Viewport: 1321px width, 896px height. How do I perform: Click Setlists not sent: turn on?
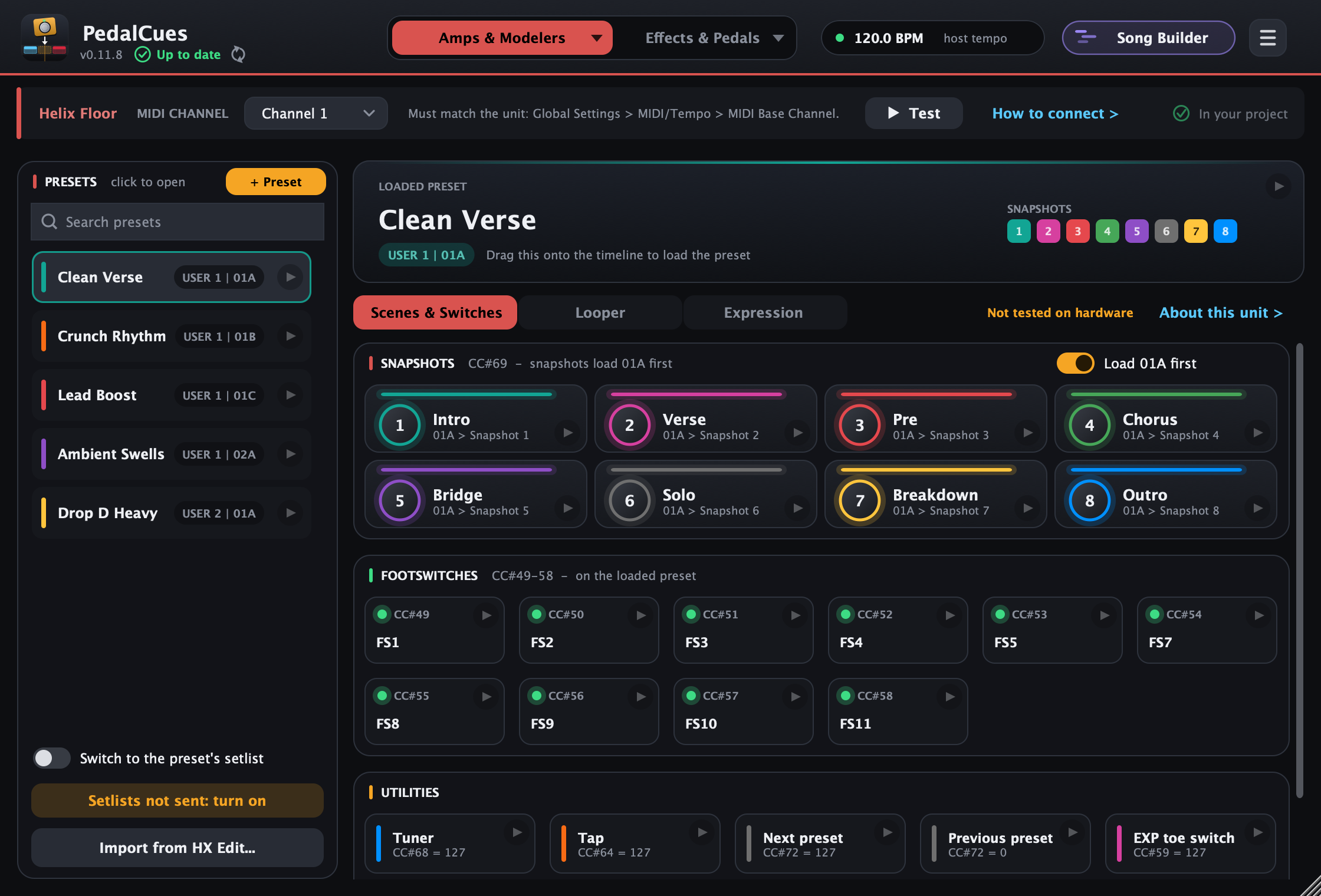[x=177, y=801]
